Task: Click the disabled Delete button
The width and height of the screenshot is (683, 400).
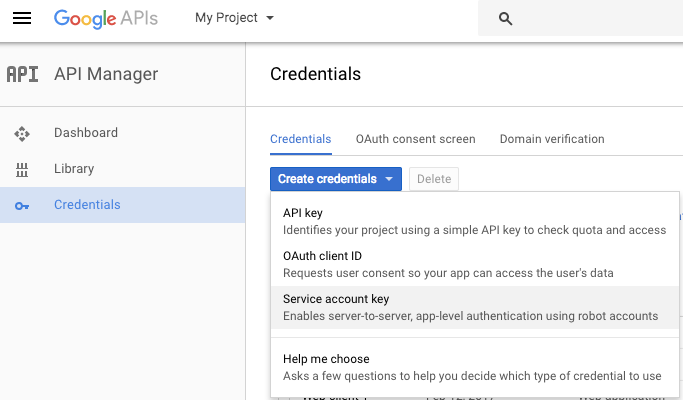Action: tap(434, 179)
